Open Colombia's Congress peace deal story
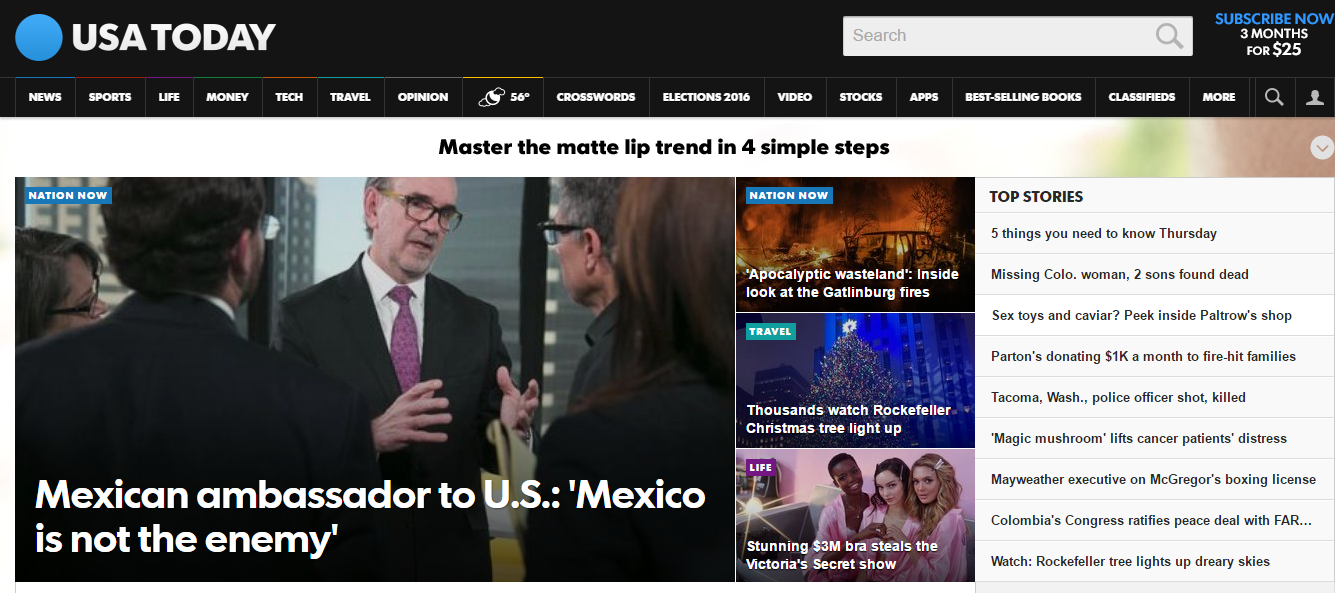1335x593 pixels. click(x=1156, y=520)
